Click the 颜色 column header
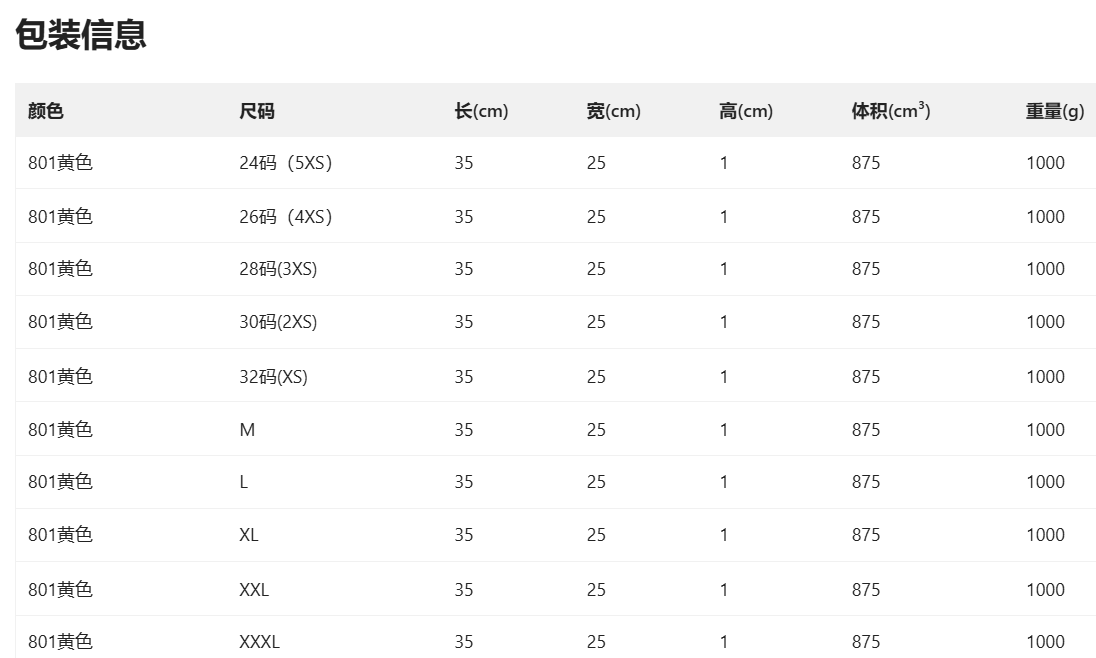This screenshot has height=658, width=1096. [46, 111]
